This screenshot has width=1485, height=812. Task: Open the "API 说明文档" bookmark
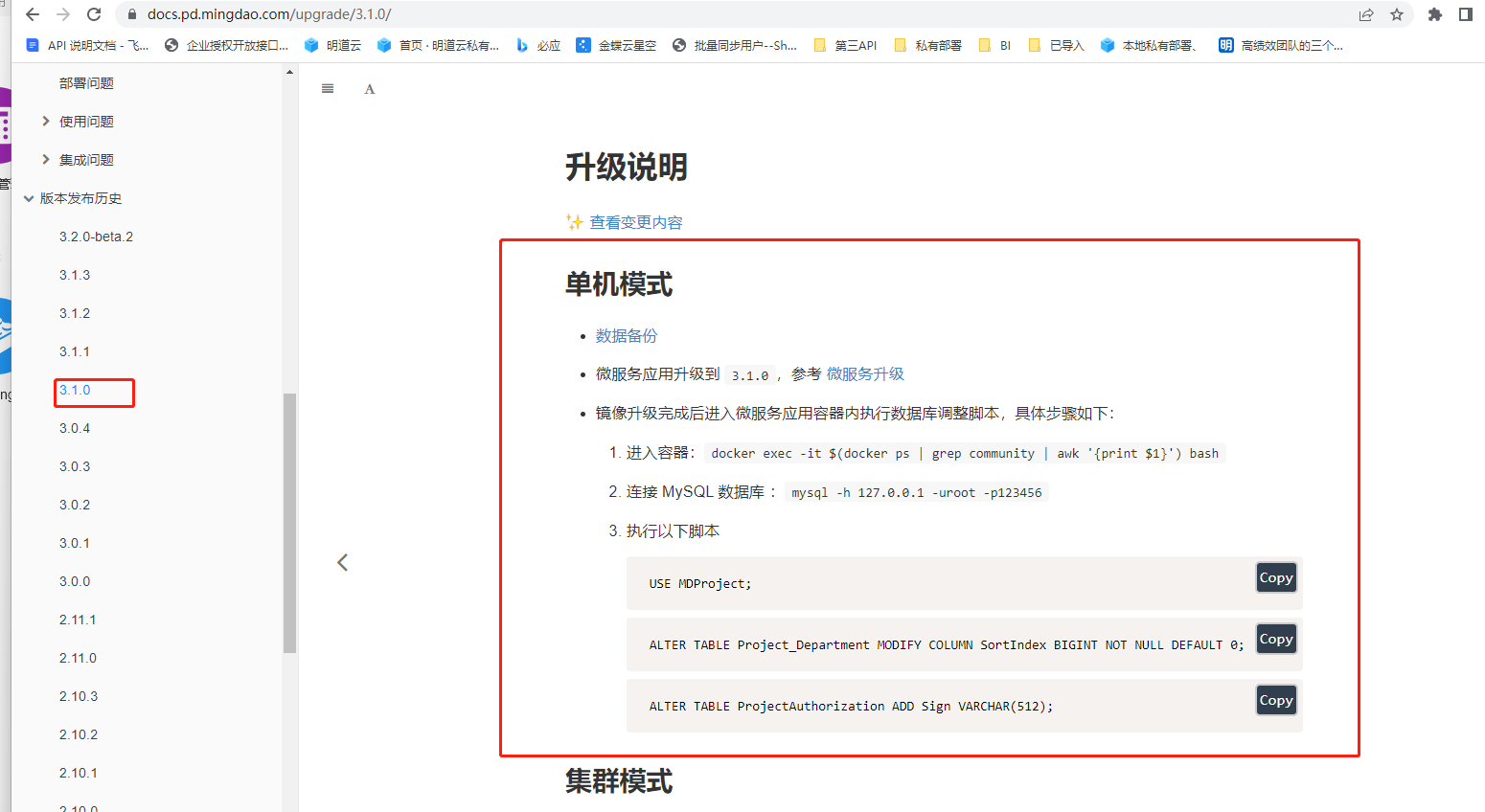point(87,45)
